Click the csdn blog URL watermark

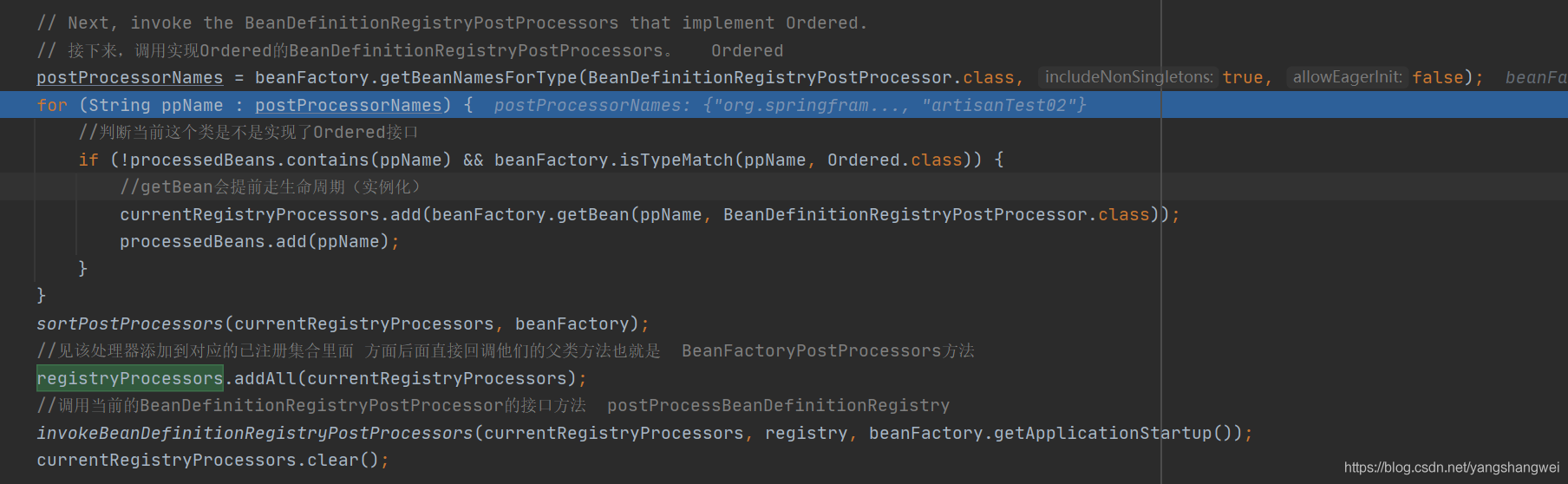[1451, 468]
